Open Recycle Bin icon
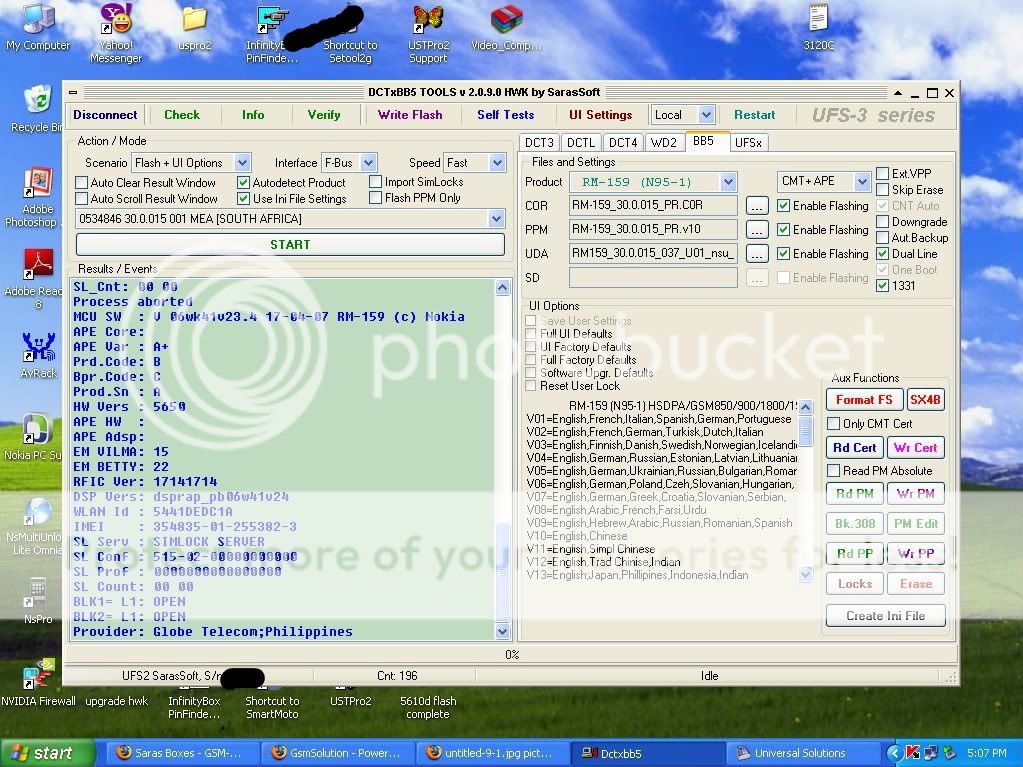This screenshot has width=1023, height=767. 37,108
